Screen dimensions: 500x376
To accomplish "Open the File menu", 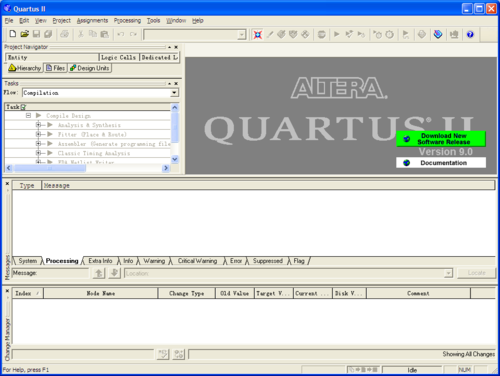I will tap(9, 21).
